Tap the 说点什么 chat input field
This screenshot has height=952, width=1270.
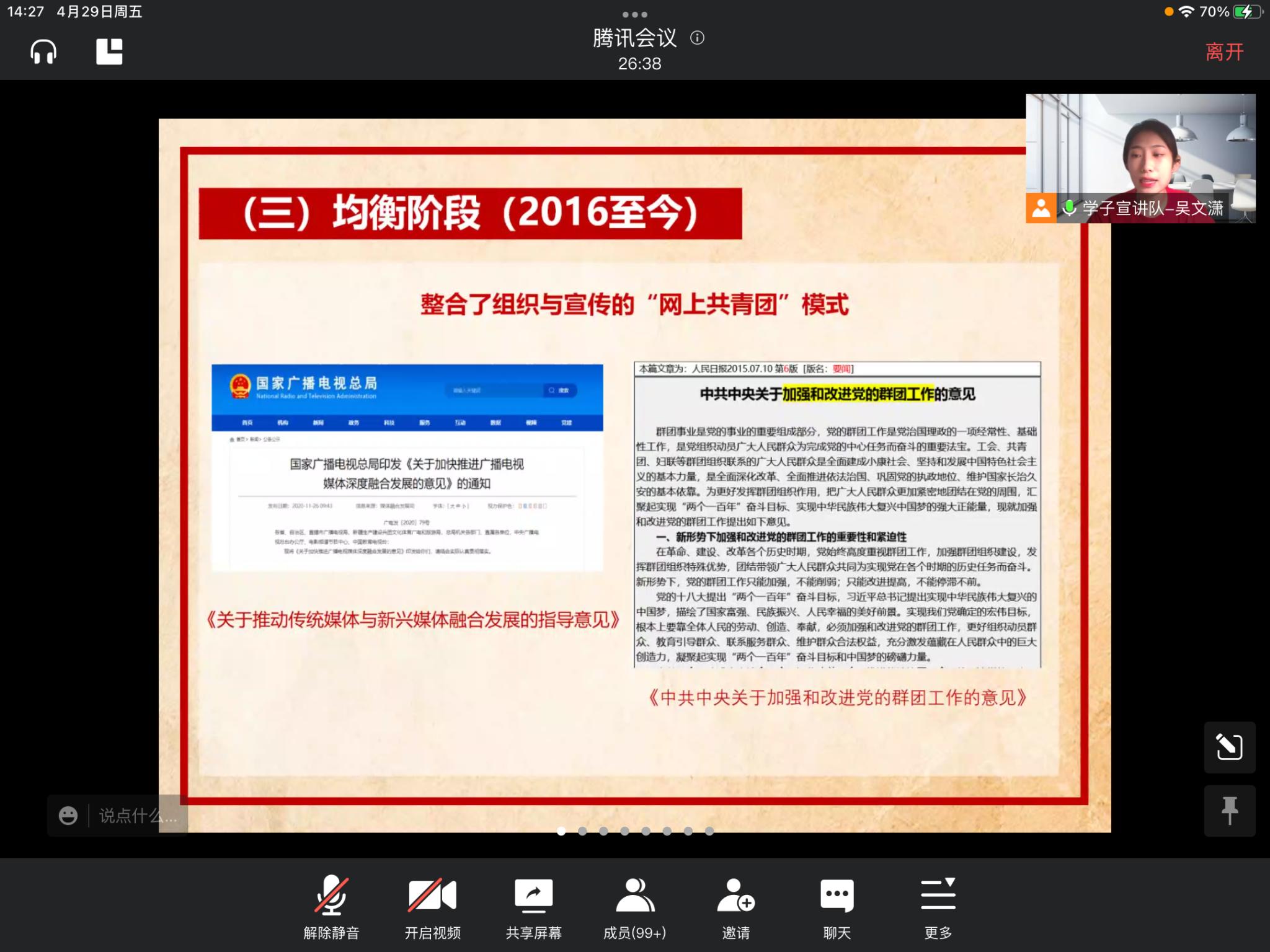pos(138,816)
